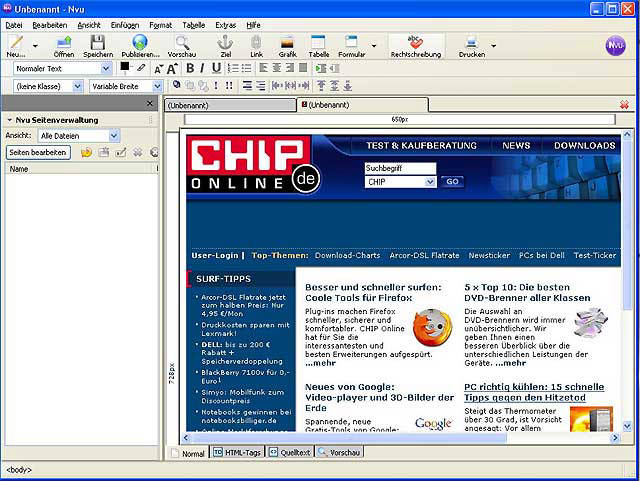This screenshot has height=481, width=640.
Task: Open the arrow dropdown next to Neu
Action: (x=35, y=46)
